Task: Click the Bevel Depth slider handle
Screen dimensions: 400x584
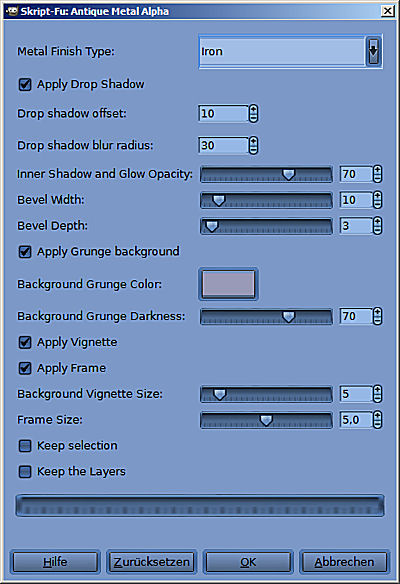Action: tap(212, 226)
